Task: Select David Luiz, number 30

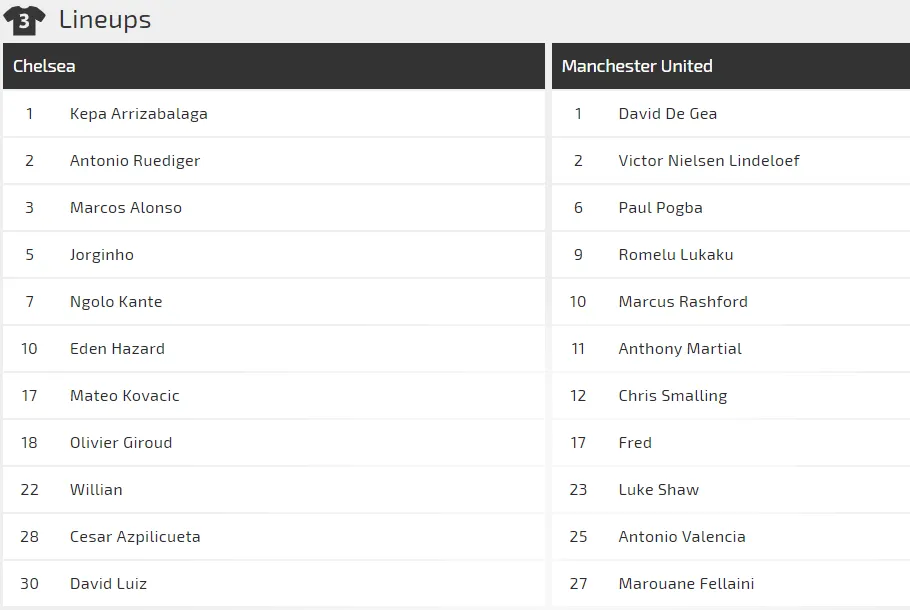Action: pyautogui.click(x=108, y=584)
